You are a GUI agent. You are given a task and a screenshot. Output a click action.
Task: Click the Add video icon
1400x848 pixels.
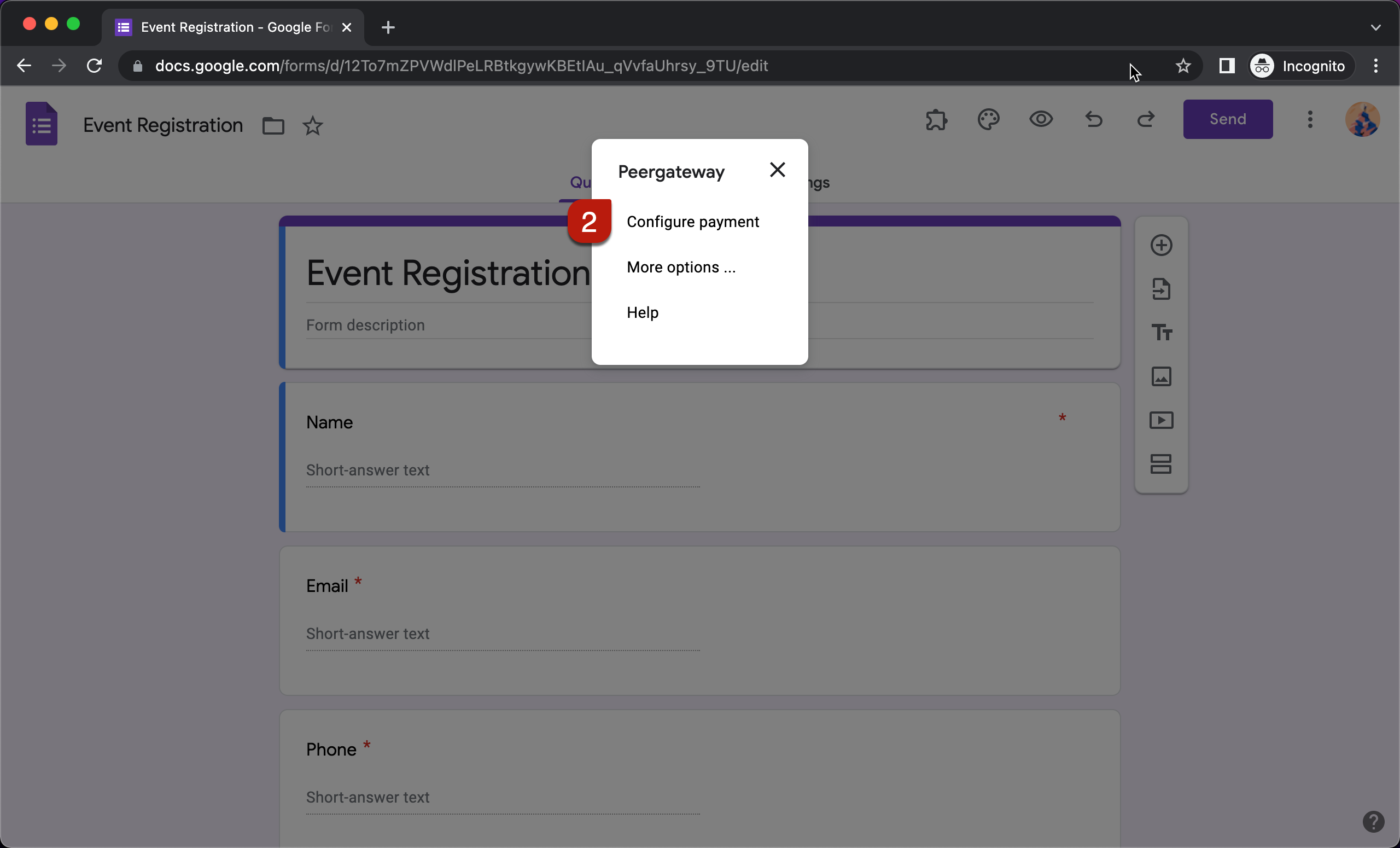pyautogui.click(x=1161, y=420)
